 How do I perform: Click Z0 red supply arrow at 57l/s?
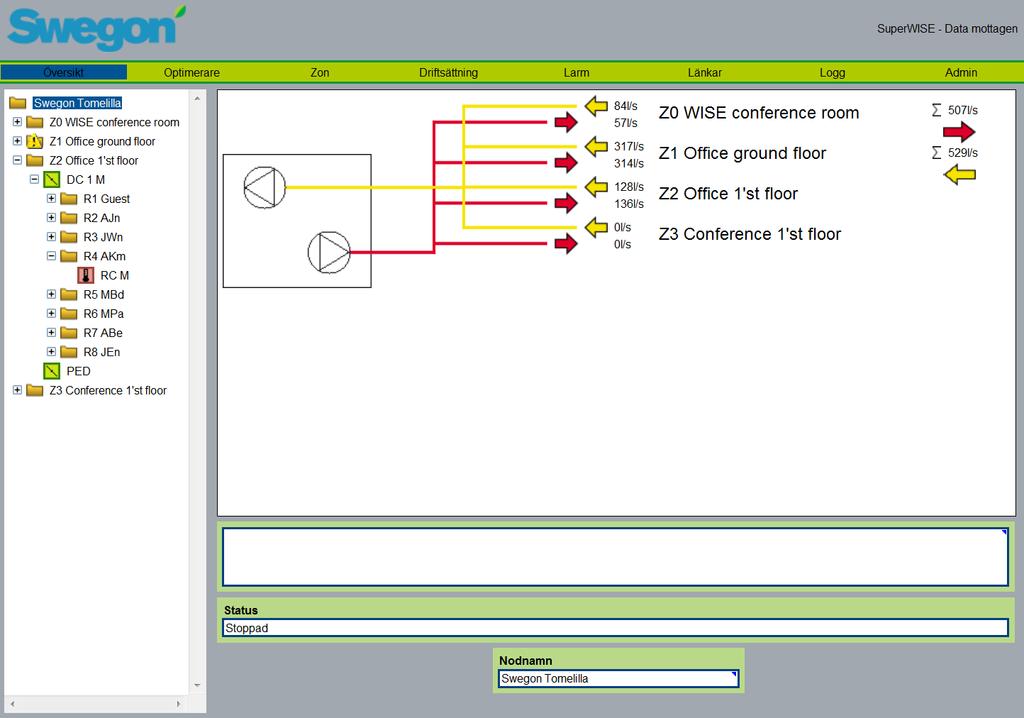click(566, 122)
